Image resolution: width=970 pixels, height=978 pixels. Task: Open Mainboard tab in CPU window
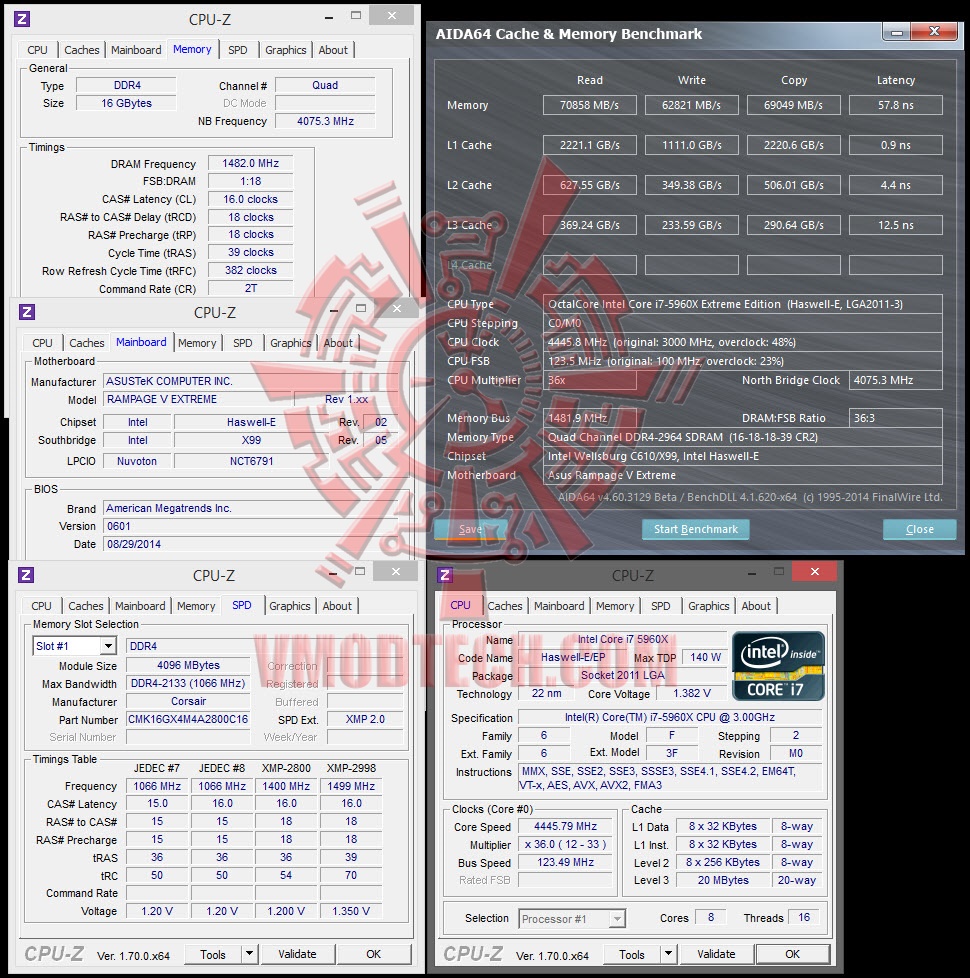(560, 606)
